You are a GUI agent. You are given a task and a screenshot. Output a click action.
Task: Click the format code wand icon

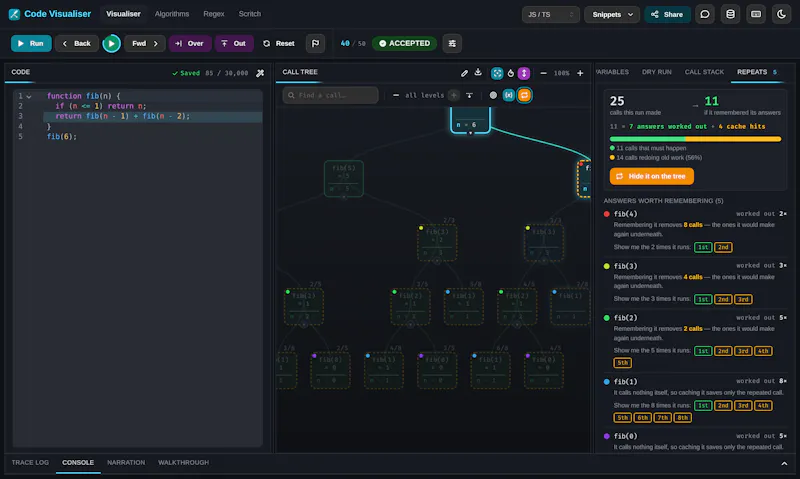point(260,73)
